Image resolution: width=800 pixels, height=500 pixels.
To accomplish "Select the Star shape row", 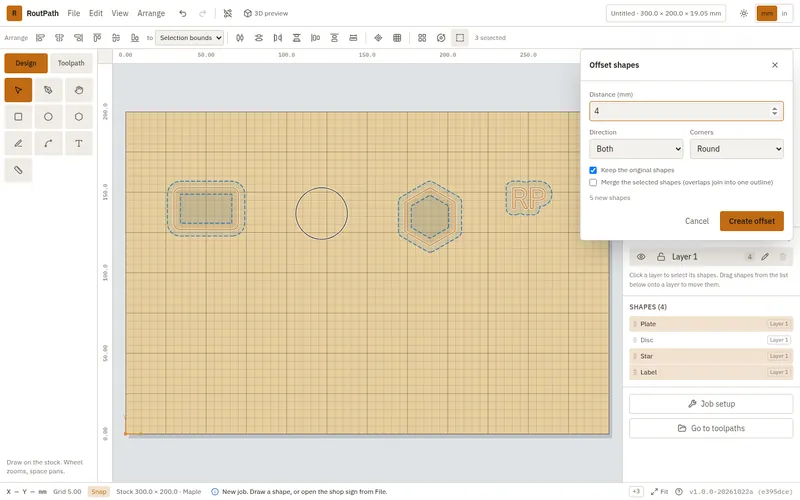I will click(711, 356).
